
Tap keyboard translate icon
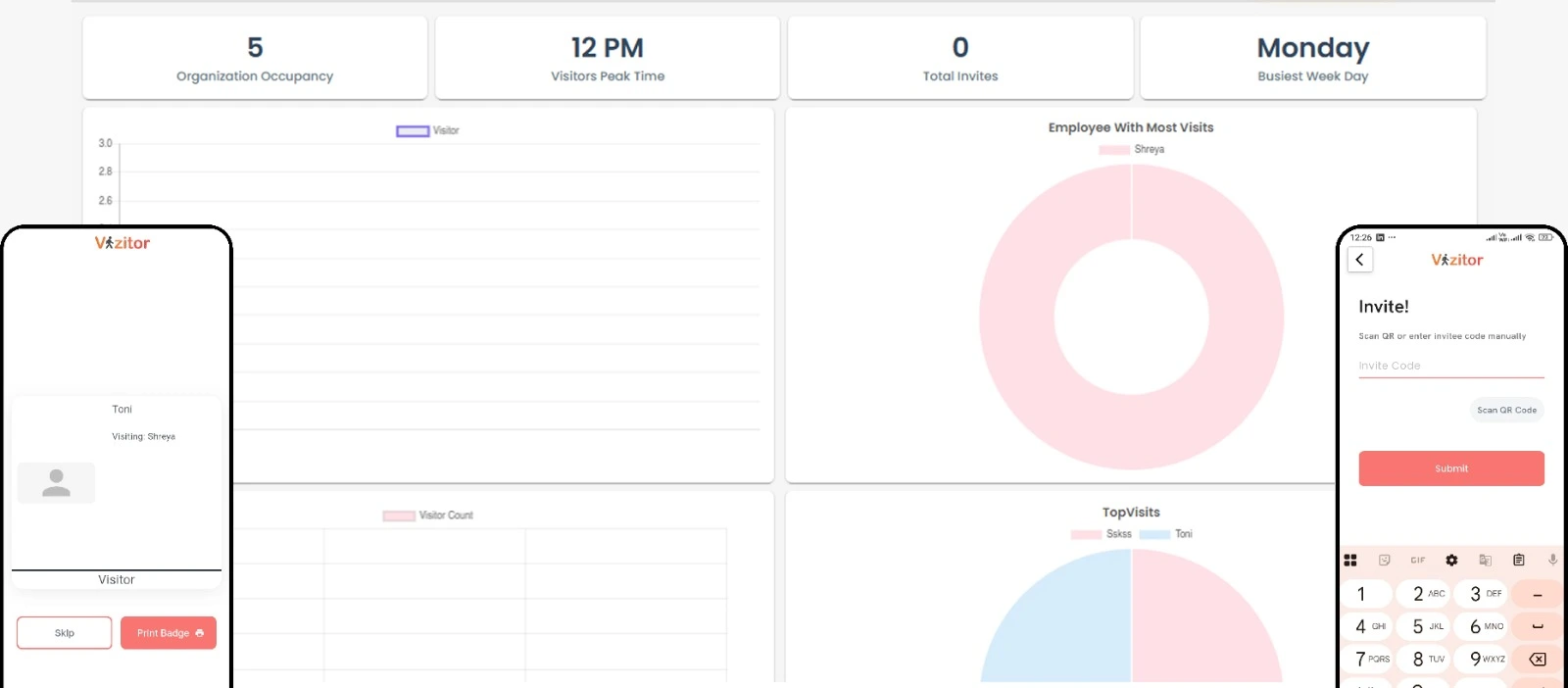click(x=1485, y=561)
